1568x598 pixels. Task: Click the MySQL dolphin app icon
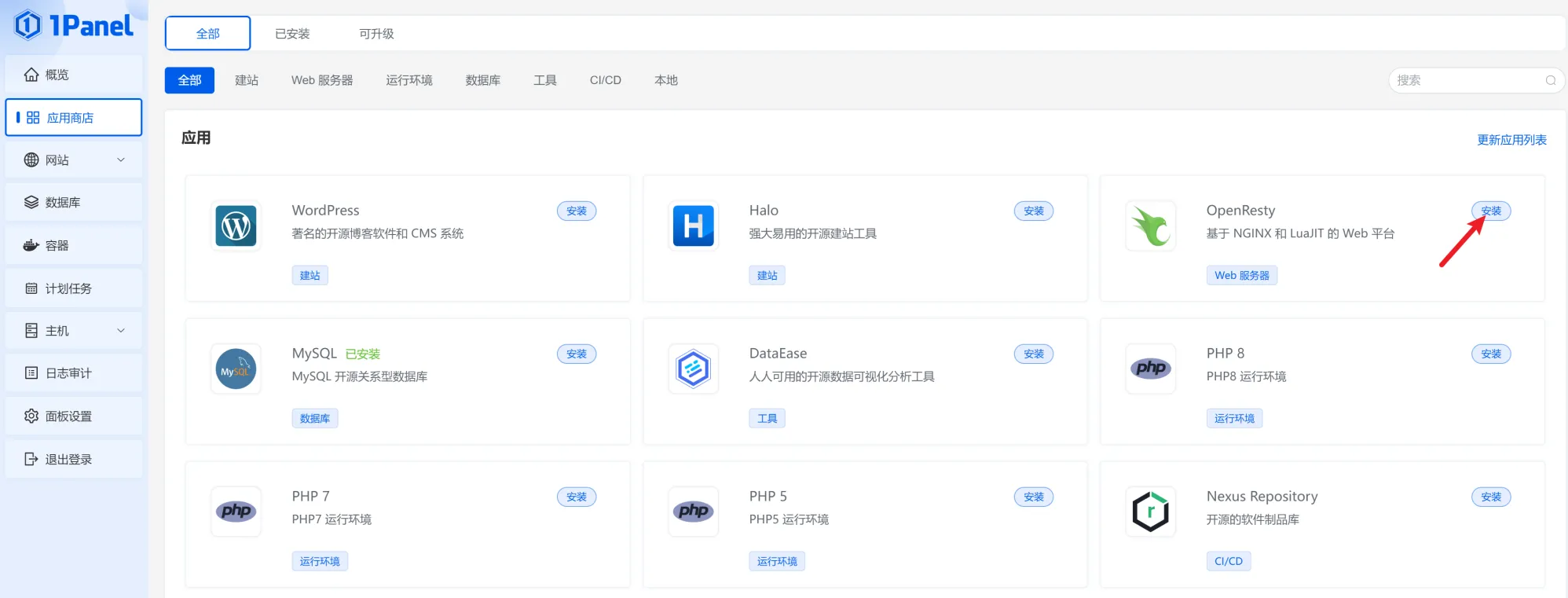click(x=236, y=369)
